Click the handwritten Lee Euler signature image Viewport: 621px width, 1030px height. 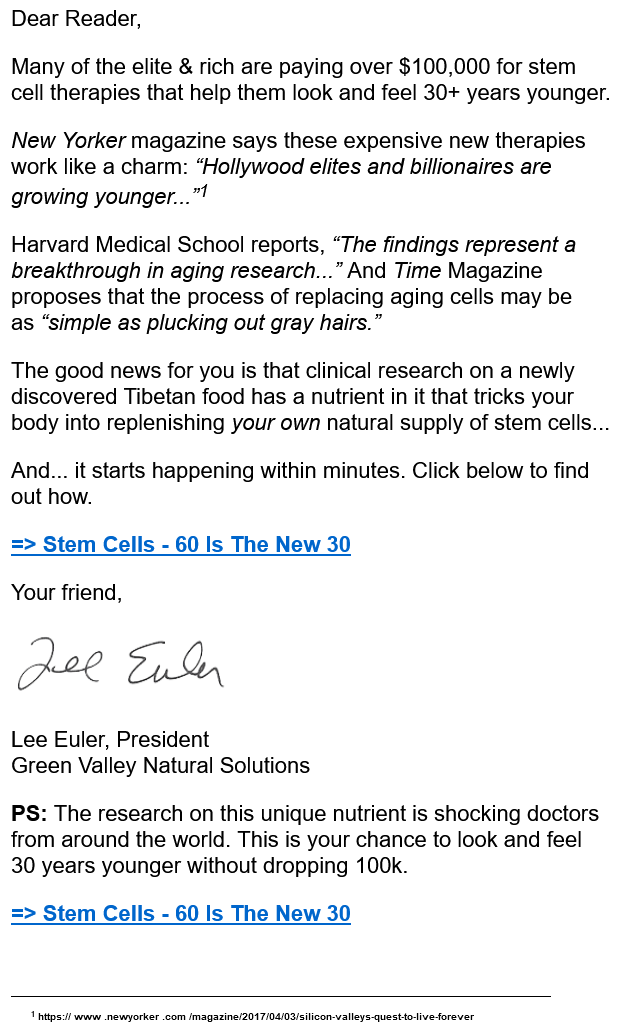[120, 663]
